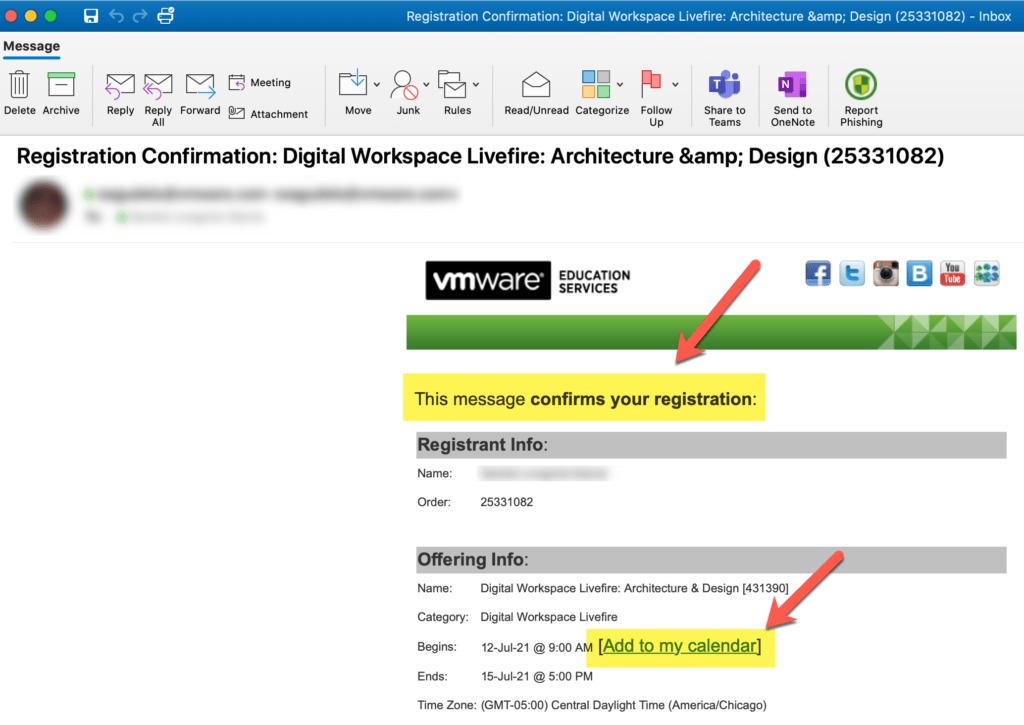Viewport: 1024px width, 725px height.
Task: Open Categorize dropdown arrow
Action: (620, 85)
